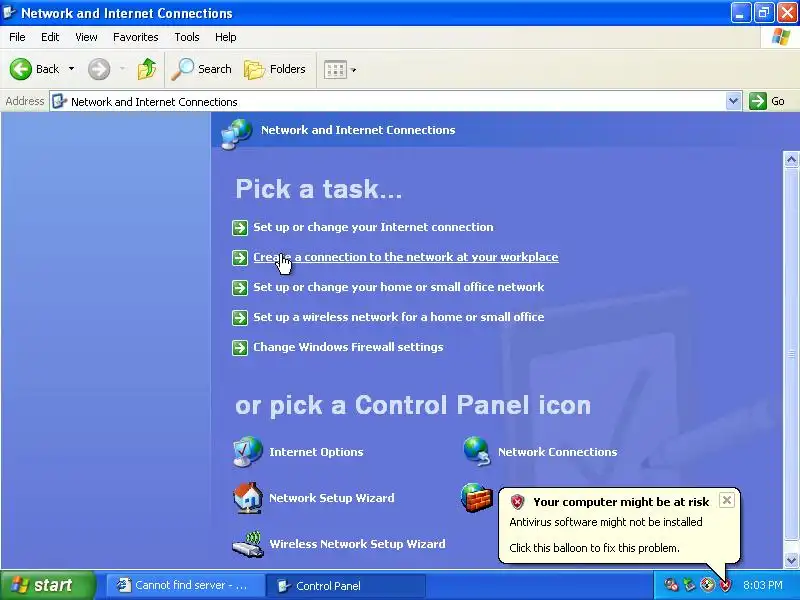
Task: Open the Edit menu
Action: coord(50,37)
